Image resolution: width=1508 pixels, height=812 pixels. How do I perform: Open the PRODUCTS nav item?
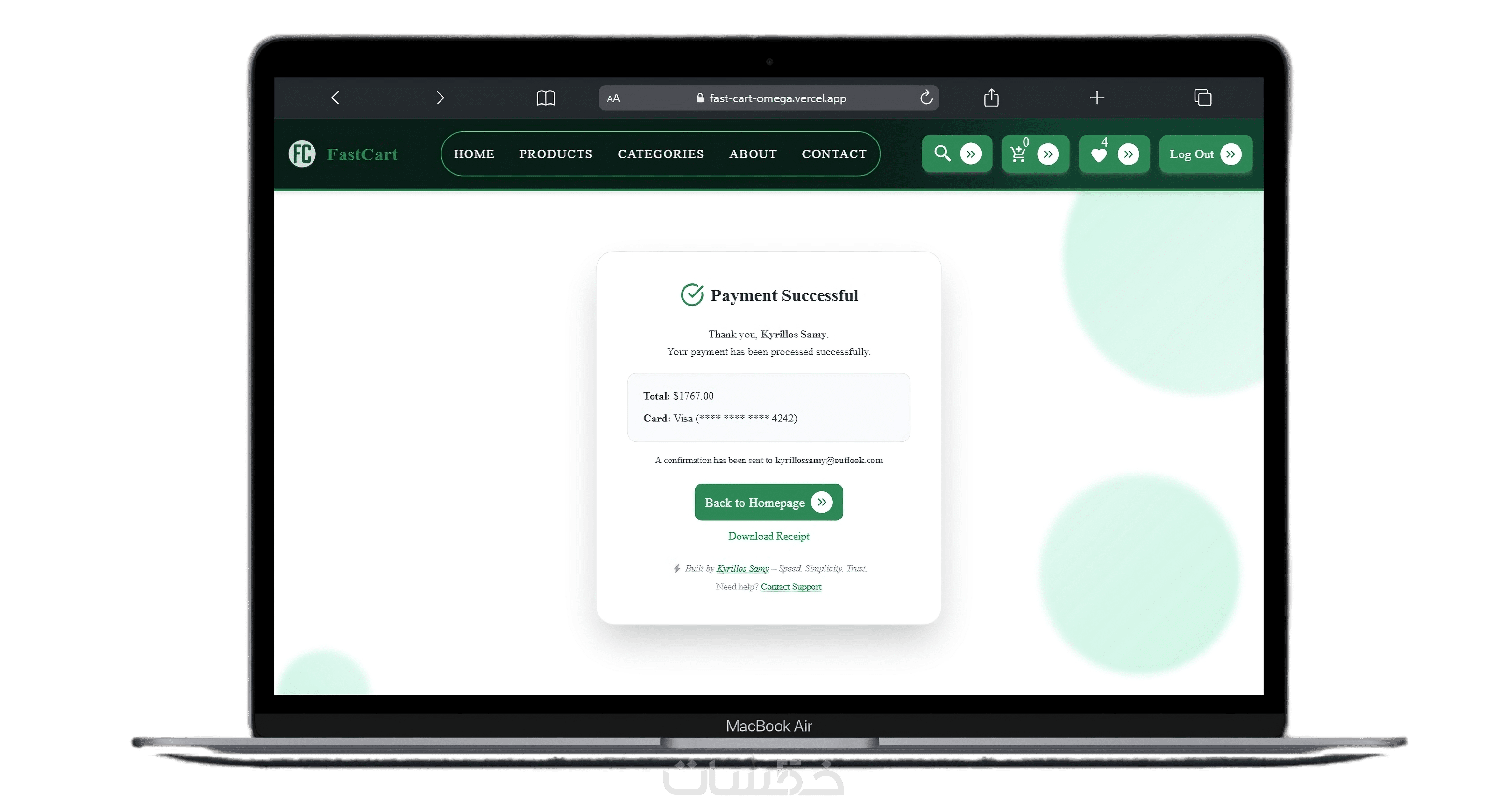[555, 154]
